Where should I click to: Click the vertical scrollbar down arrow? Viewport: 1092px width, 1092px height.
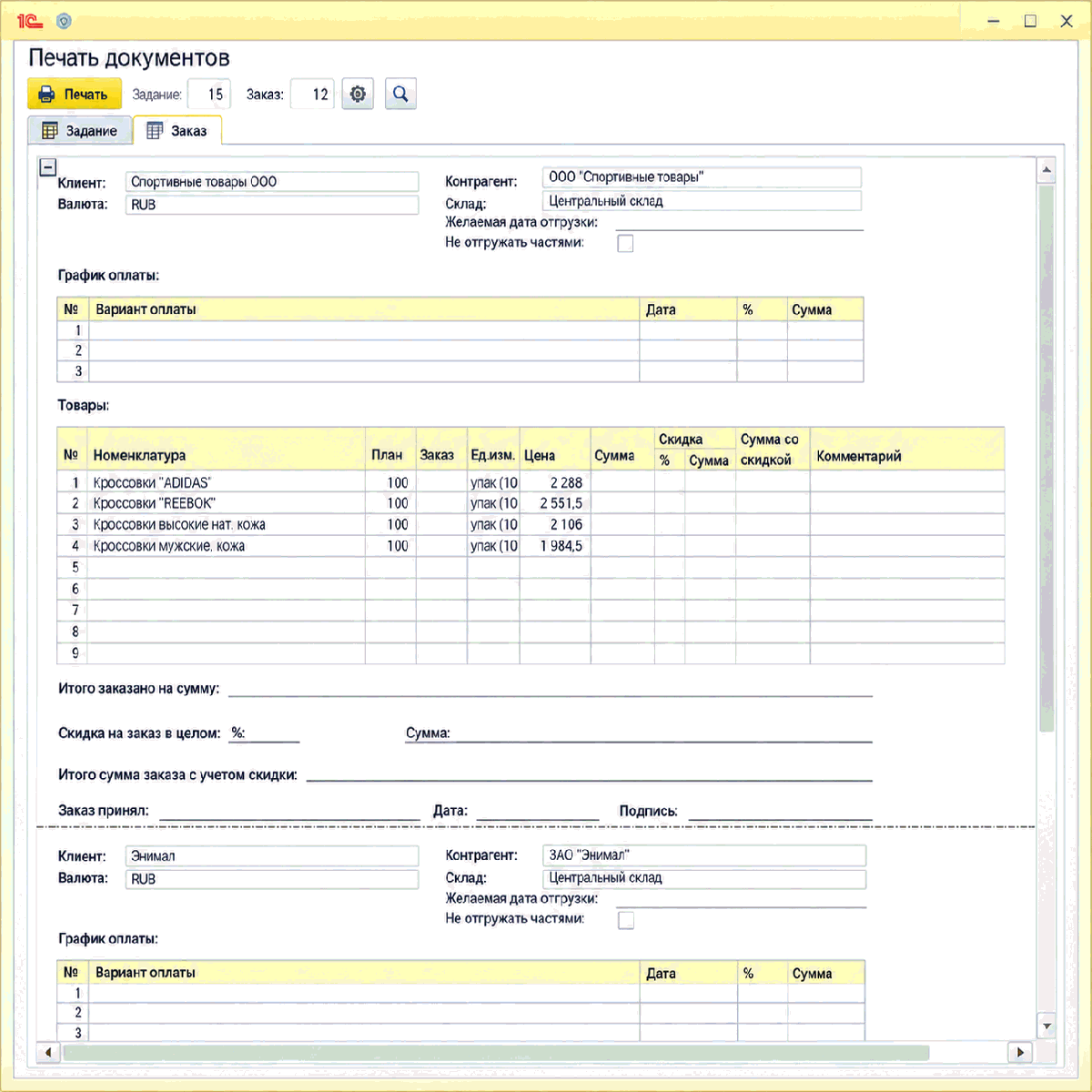(x=1046, y=1026)
